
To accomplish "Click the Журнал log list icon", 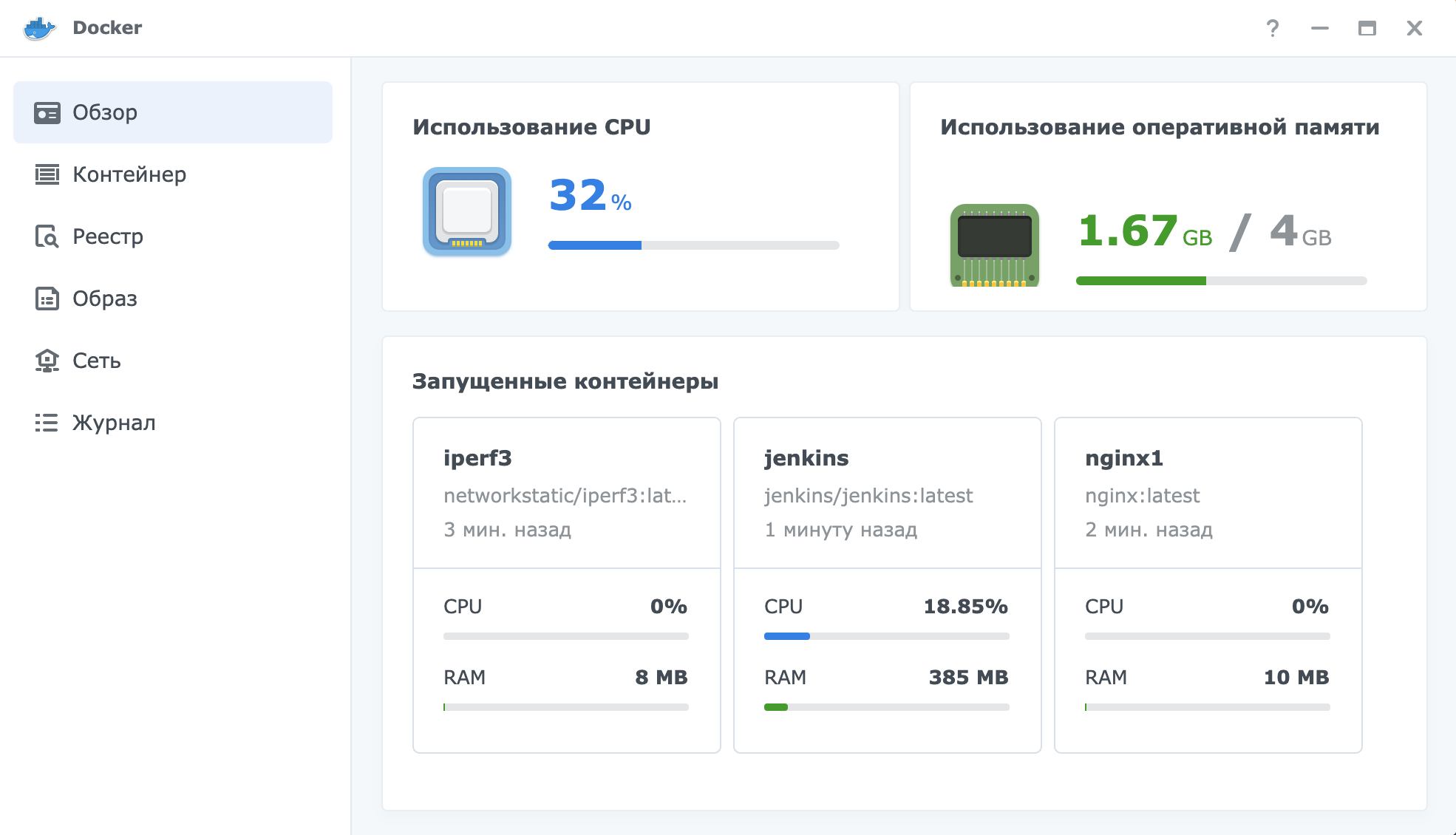I will pyautogui.click(x=47, y=423).
